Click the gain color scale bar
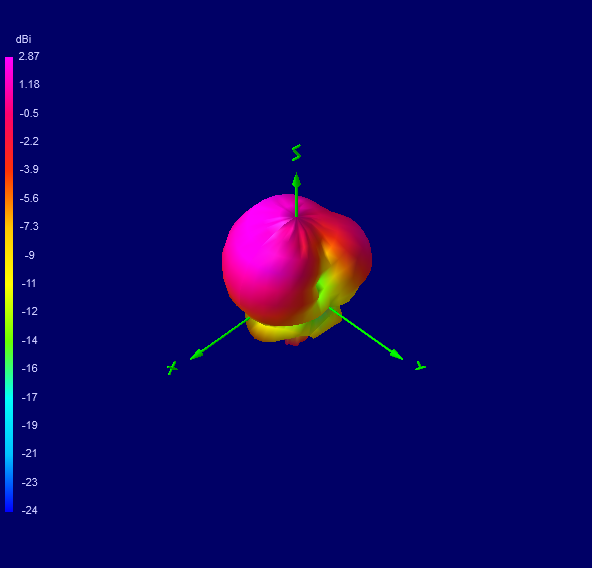 coord(9,284)
